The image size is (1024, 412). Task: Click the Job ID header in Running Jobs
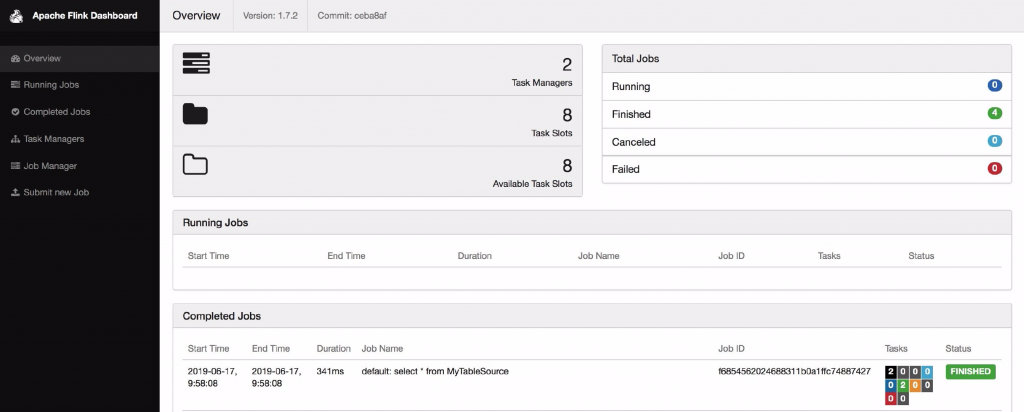pos(731,256)
